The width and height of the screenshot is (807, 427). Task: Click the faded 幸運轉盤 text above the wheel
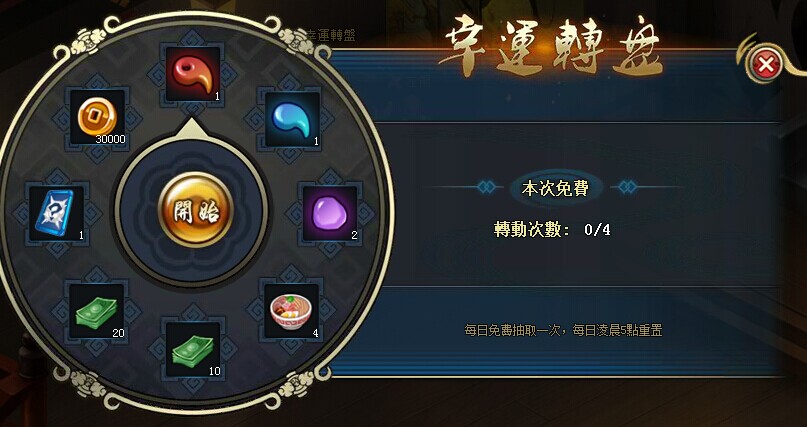coord(330,35)
